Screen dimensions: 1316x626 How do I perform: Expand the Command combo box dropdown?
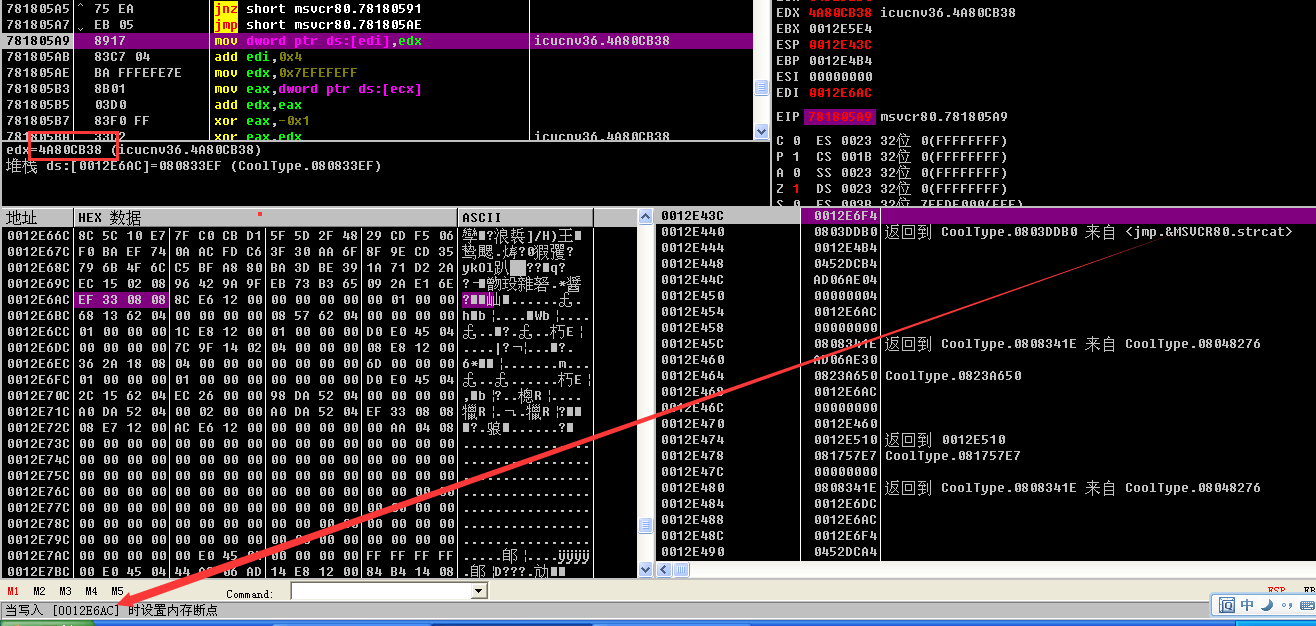tap(478, 592)
